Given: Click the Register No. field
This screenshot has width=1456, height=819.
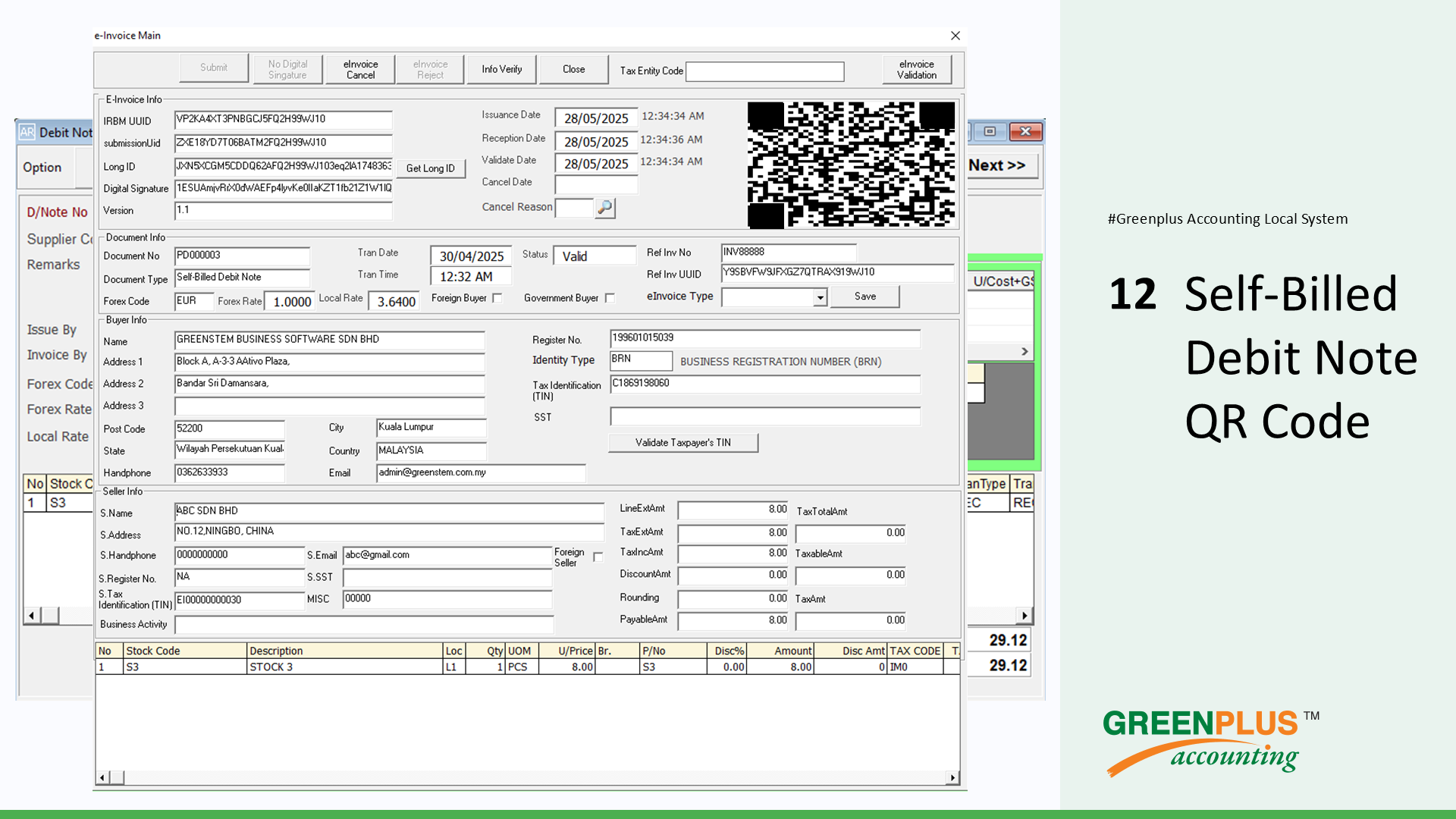Looking at the screenshot, I should click(x=765, y=339).
